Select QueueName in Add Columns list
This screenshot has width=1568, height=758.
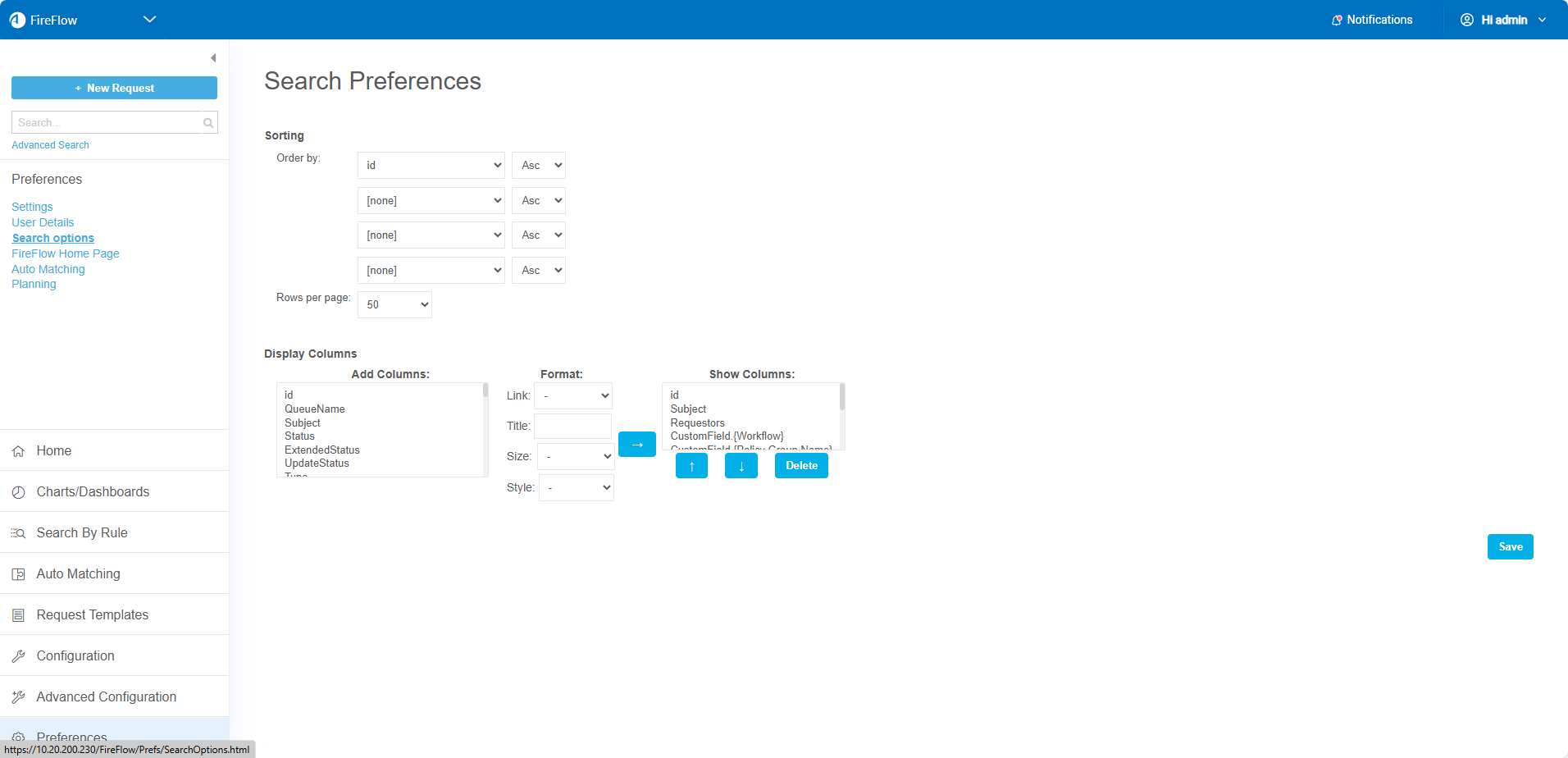315,409
